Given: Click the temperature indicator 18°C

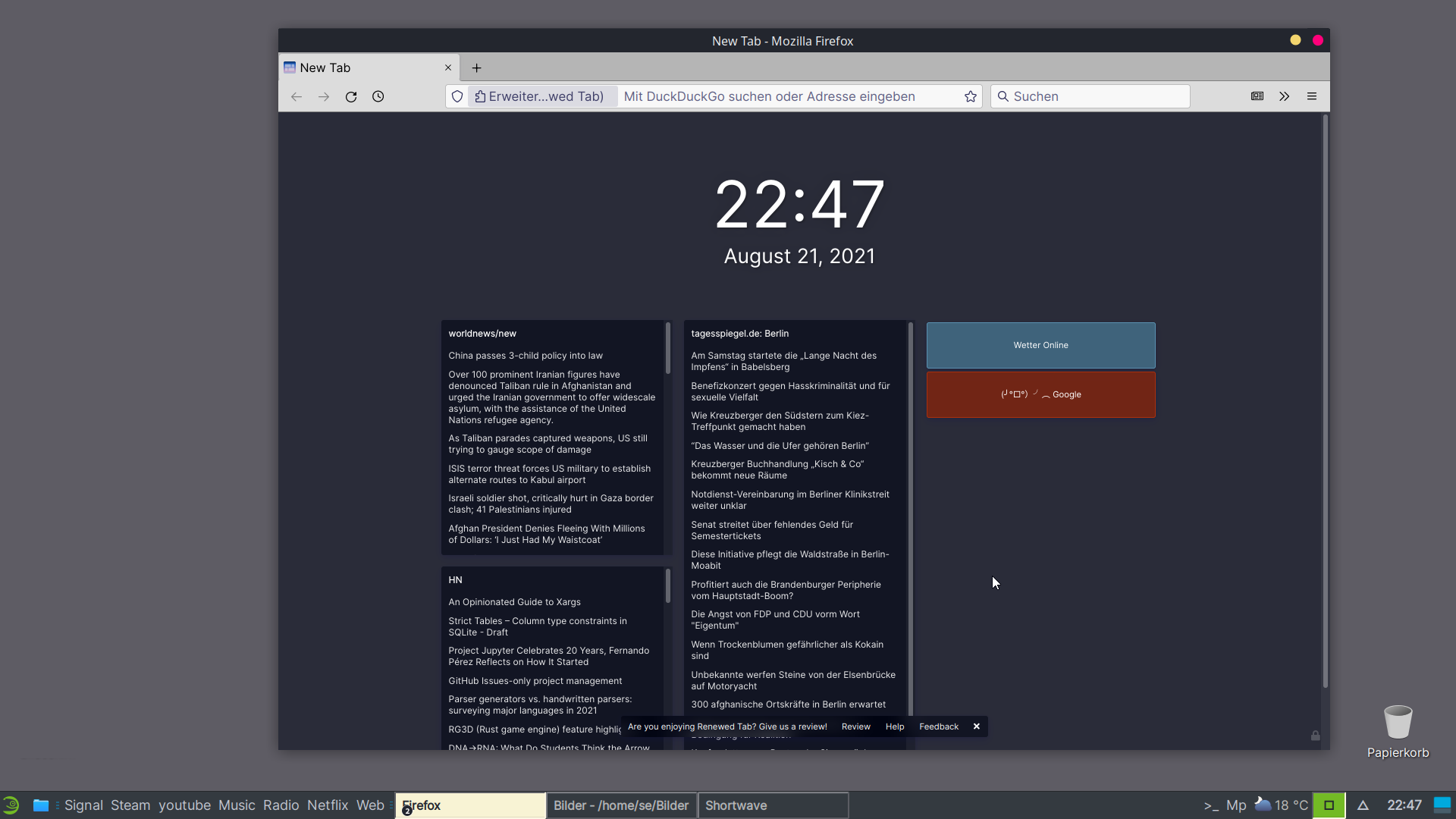Looking at the screenshot, I should (1290, 805).
